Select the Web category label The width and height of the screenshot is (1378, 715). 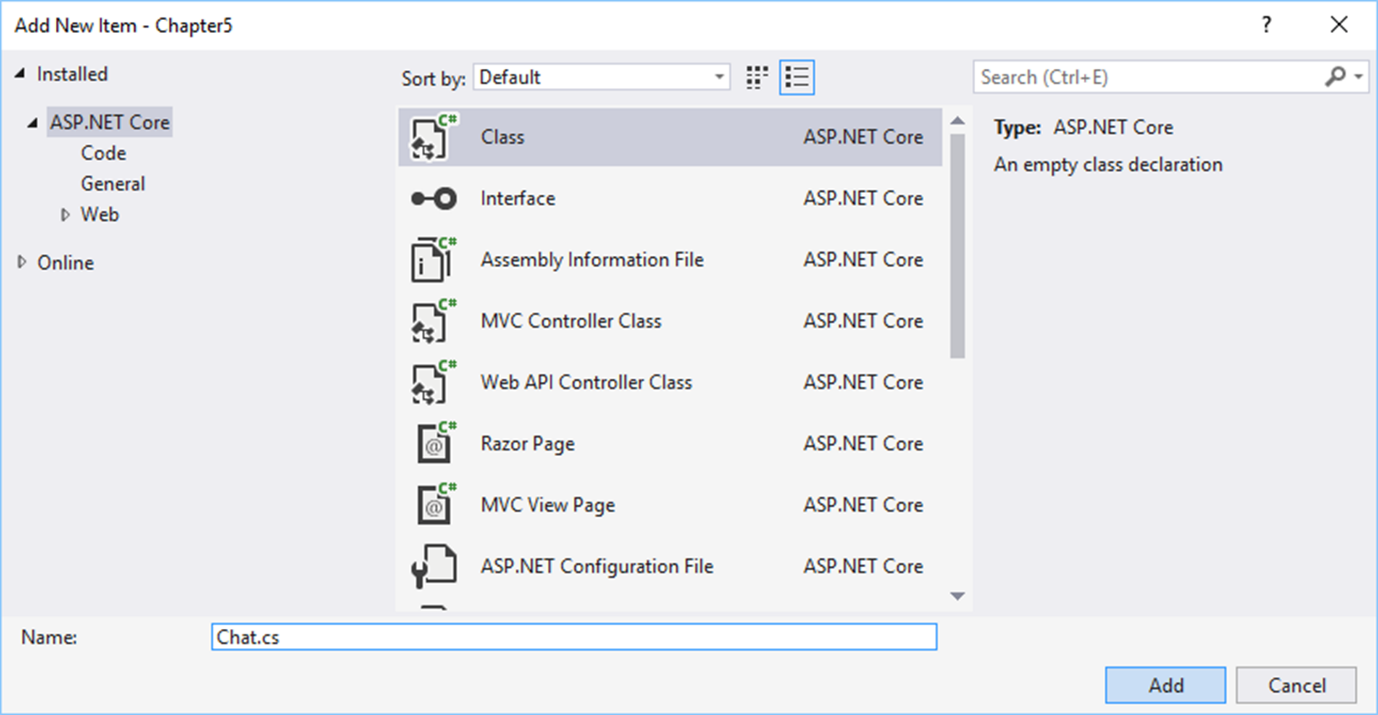100,214
